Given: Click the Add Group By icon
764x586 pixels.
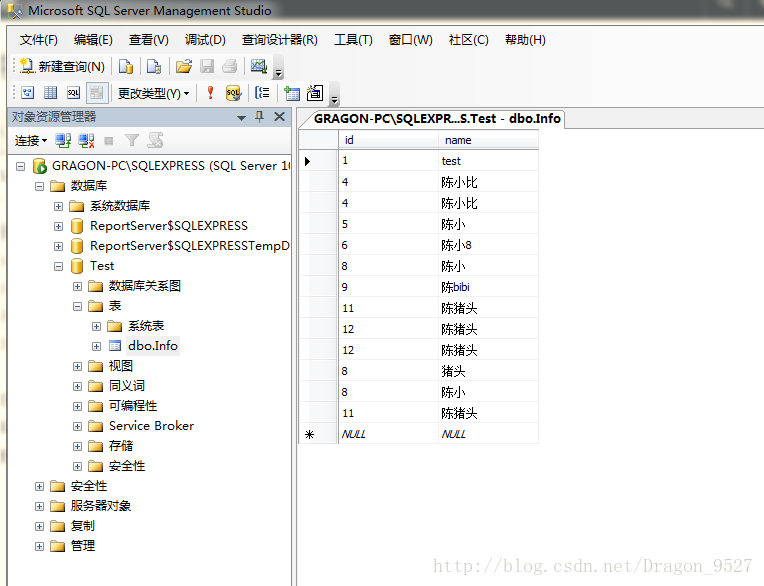Looking at the screenshot, I should (x=262, y=93).
